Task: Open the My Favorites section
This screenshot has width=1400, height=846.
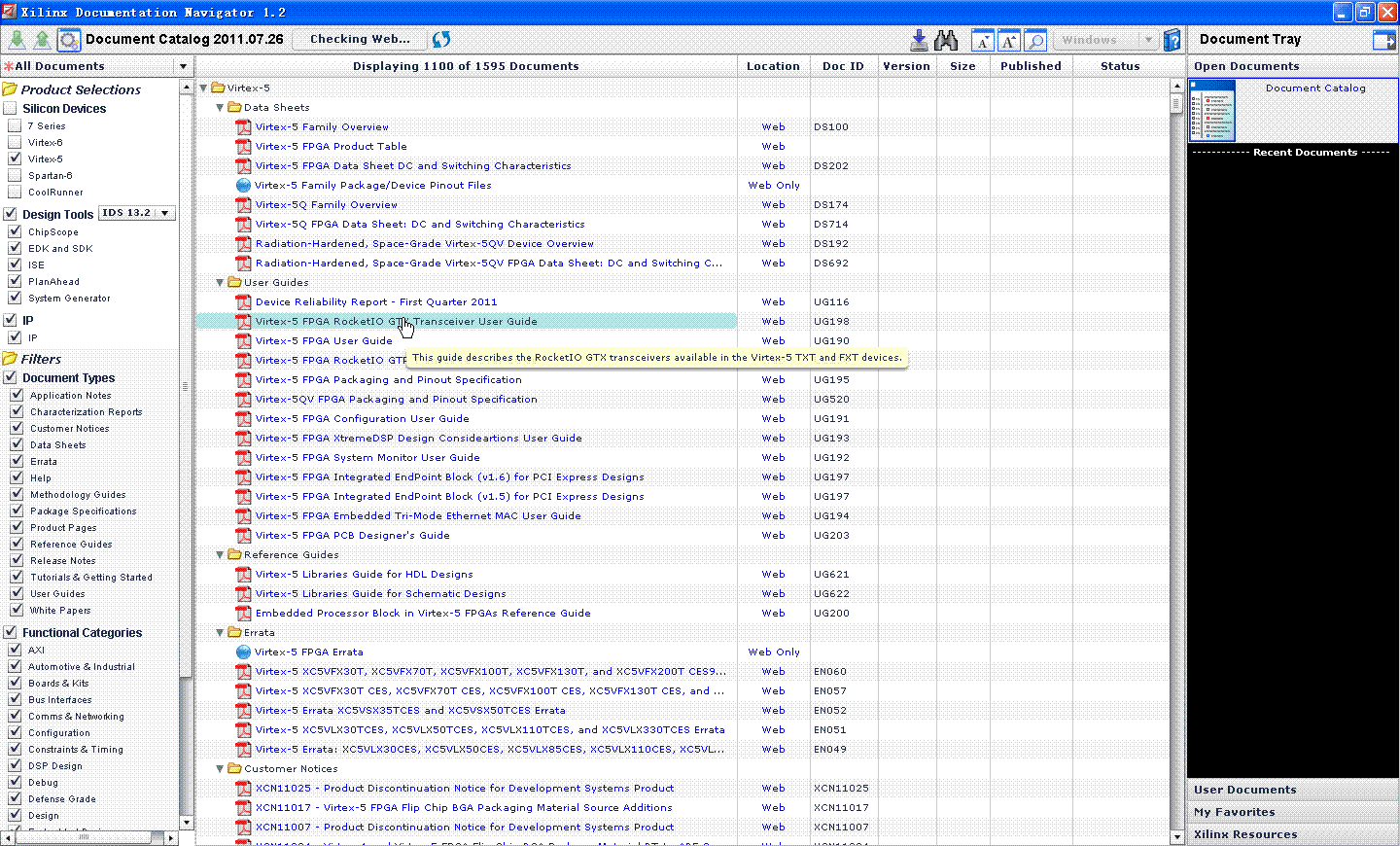Action: (1293, 812)
